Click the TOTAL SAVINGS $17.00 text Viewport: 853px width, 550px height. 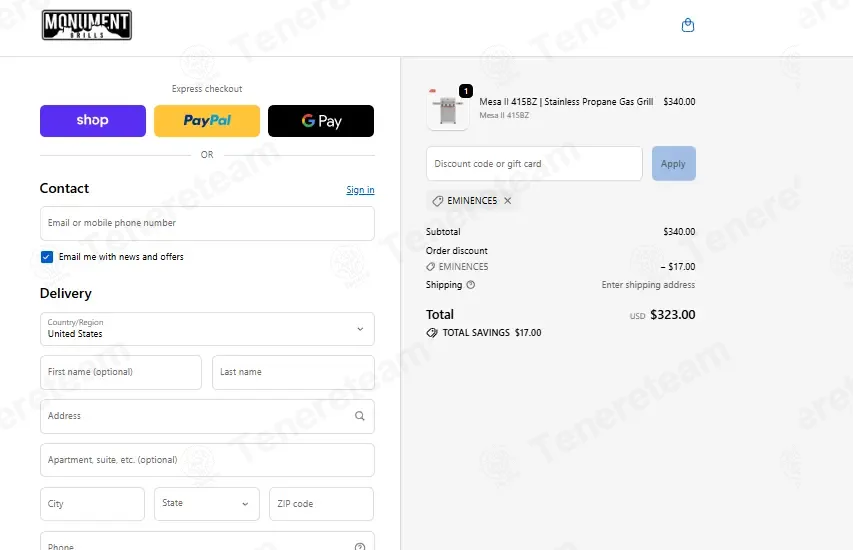tap(492, 332)
